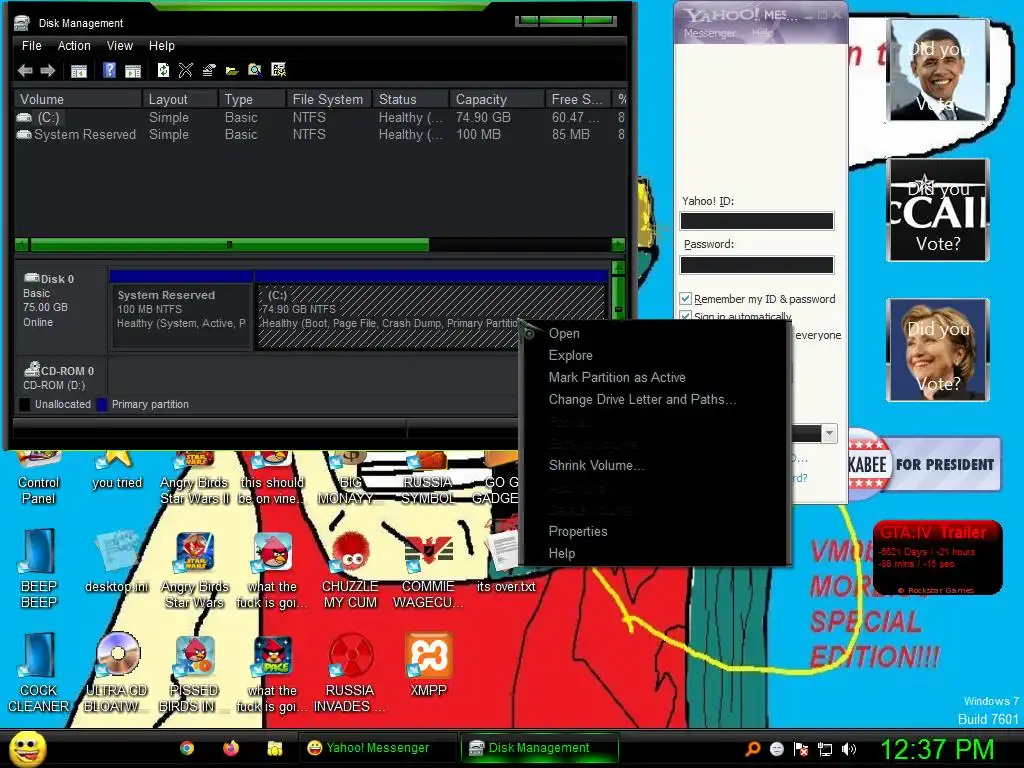1024x768 pixels.
Task: Choose Help from the context menu
Action: click(x=656, y=553)
